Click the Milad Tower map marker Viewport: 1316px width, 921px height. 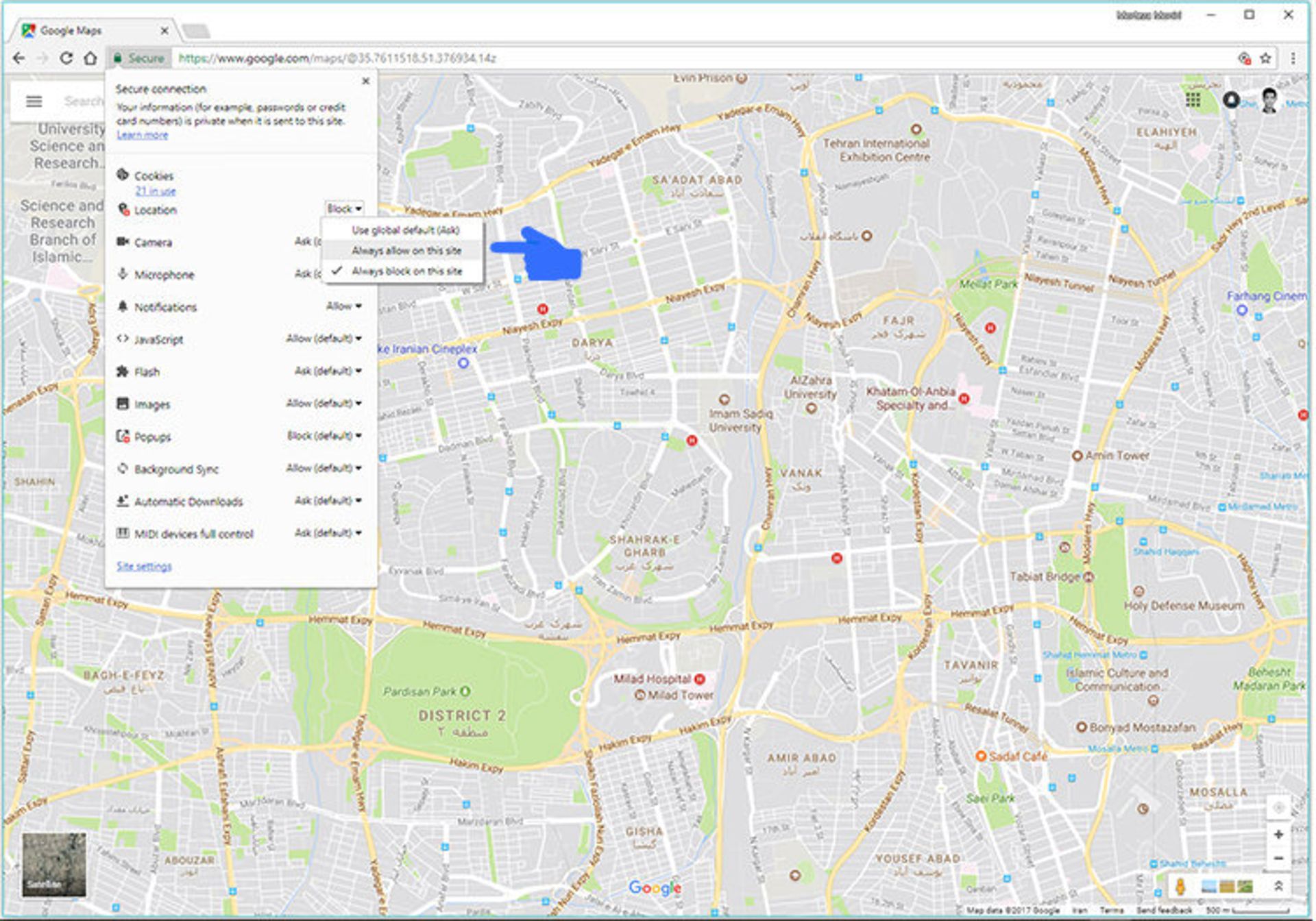coord(640,695)
